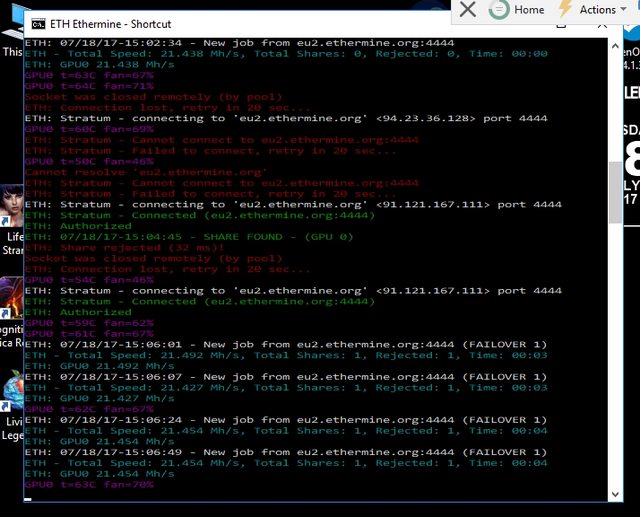640x517 pixels.
Task: Select the Life is Strange desktop shortcut
Action: coord(12,220)
